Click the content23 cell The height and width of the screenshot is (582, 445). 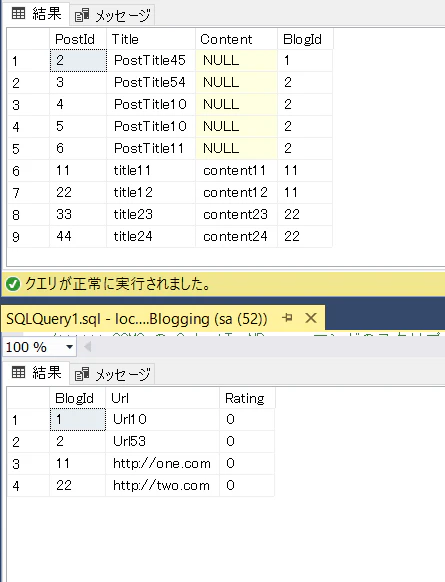236,214
